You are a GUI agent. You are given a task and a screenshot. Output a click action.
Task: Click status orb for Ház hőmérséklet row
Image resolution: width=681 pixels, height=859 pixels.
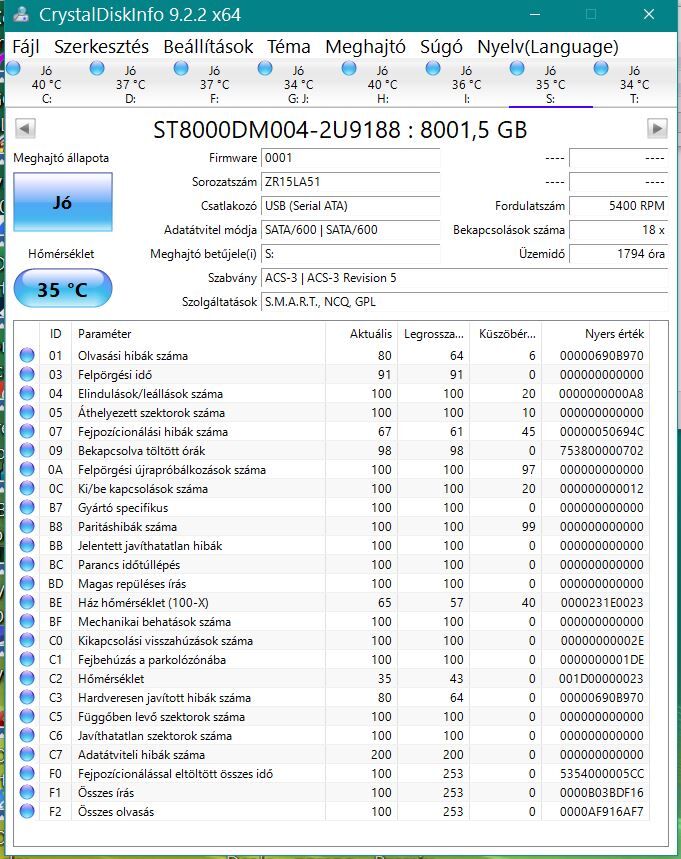(27, 602)
